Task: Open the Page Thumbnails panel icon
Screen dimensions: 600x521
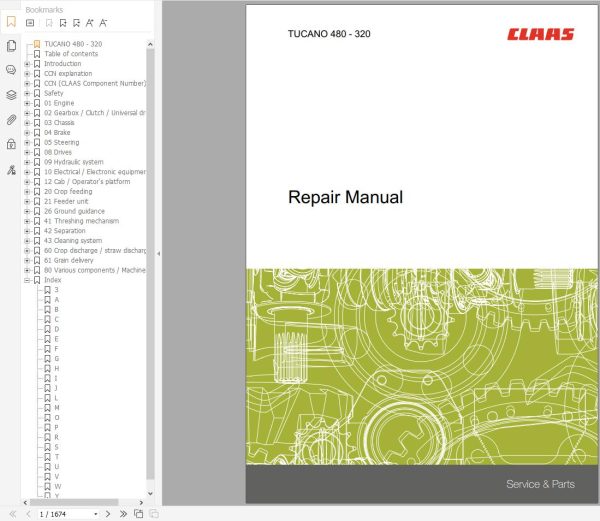Action: point(11,46)
